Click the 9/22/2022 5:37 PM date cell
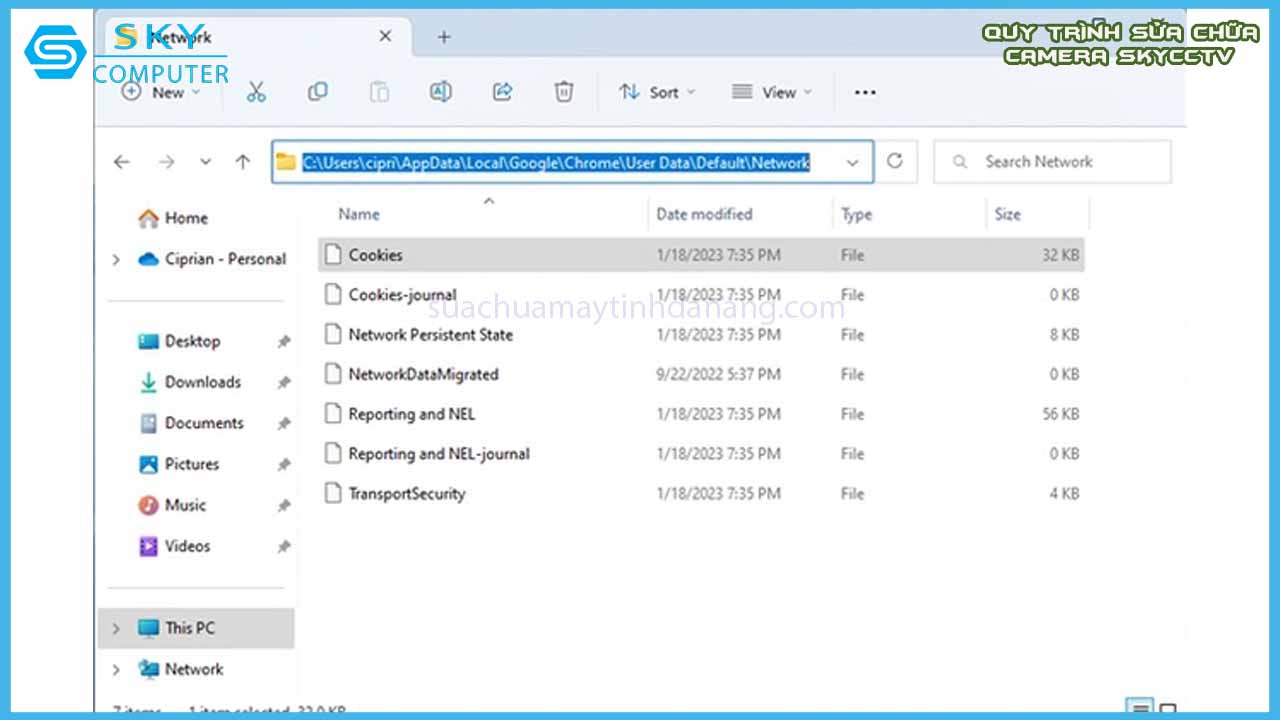The image size is (1280, 720). coord(718,374)
